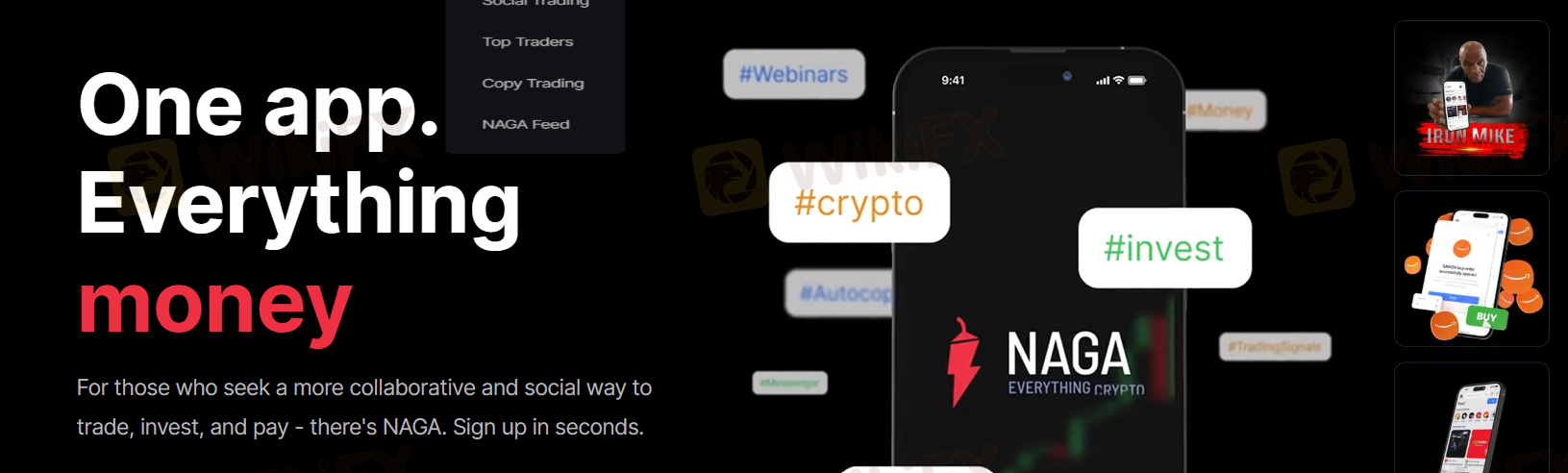
Task: Choose Social Trading menu entry
Action: click(535, 3)
